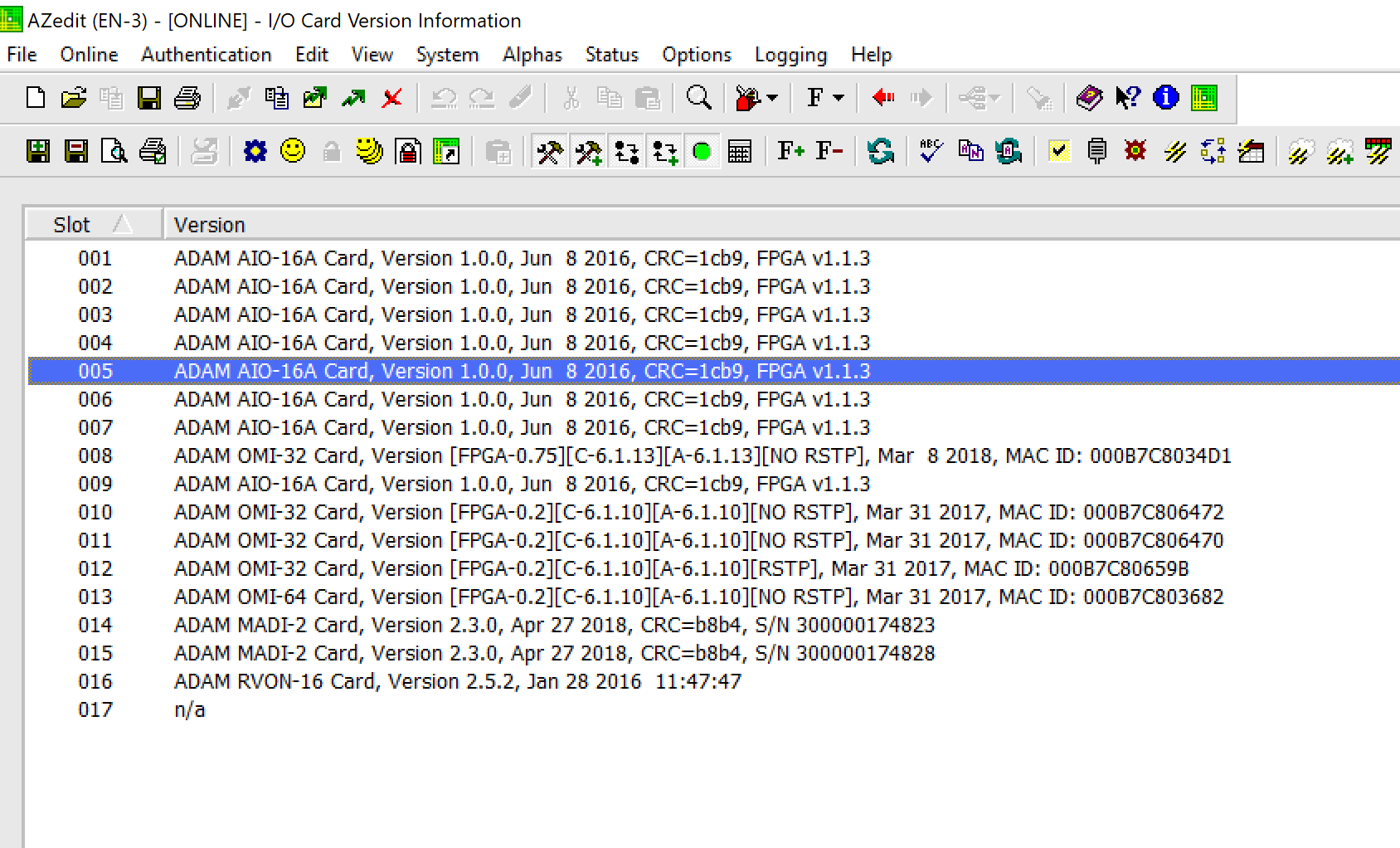Select slot 017 n/a row
This screenshot has height=848, width=1400.
(x=713, y=709)
